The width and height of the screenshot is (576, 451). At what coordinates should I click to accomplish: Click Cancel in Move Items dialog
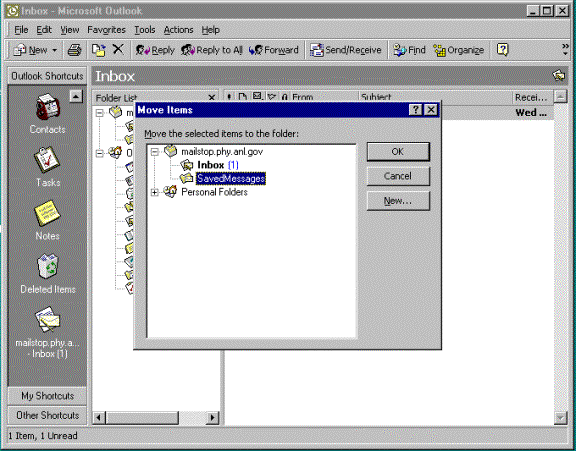[398, 176]
